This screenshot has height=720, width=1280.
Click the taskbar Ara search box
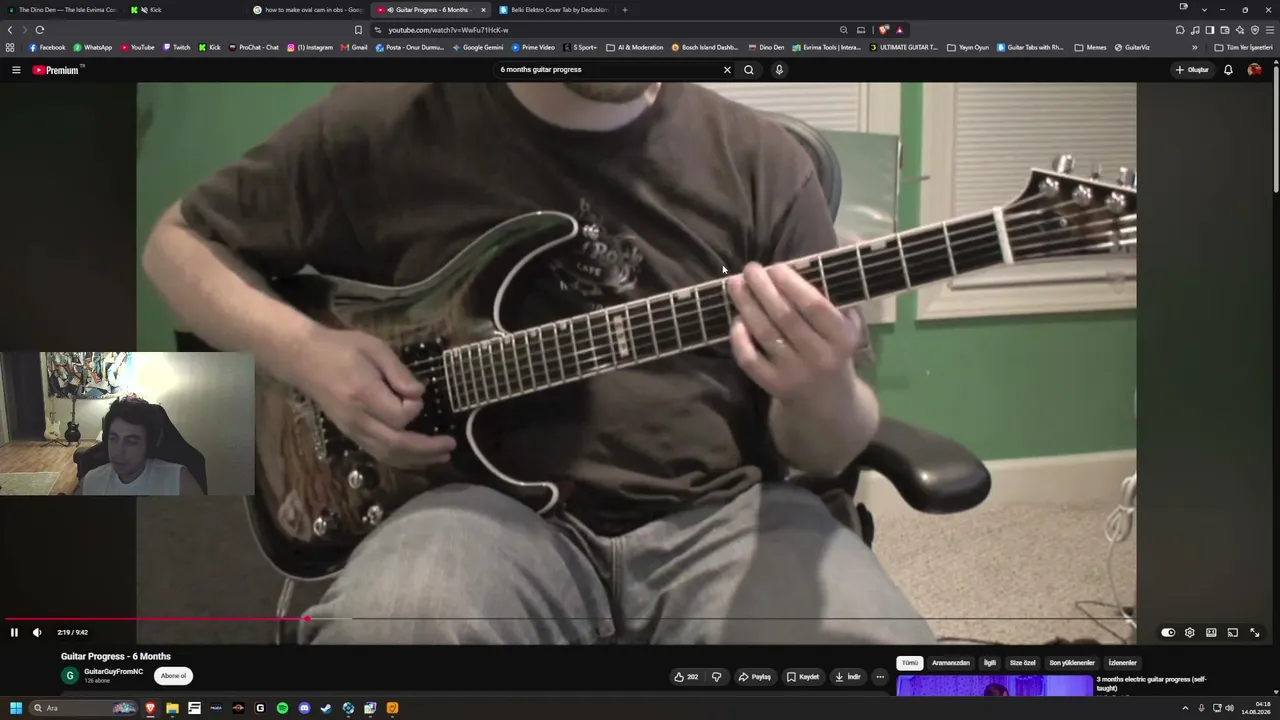click(84, 708)
